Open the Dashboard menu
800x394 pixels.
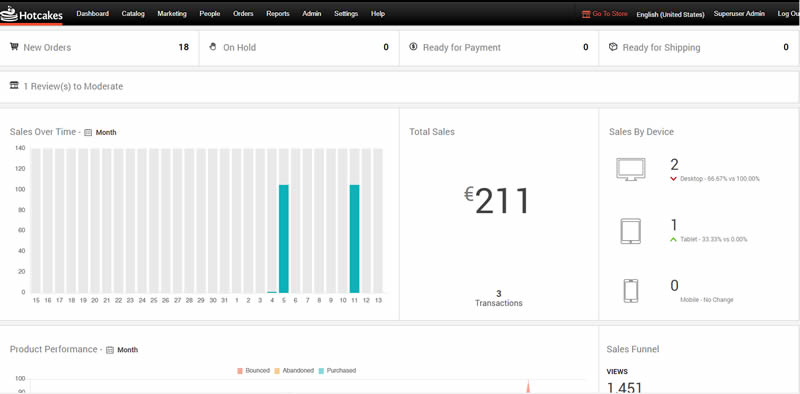pos(92,14)
